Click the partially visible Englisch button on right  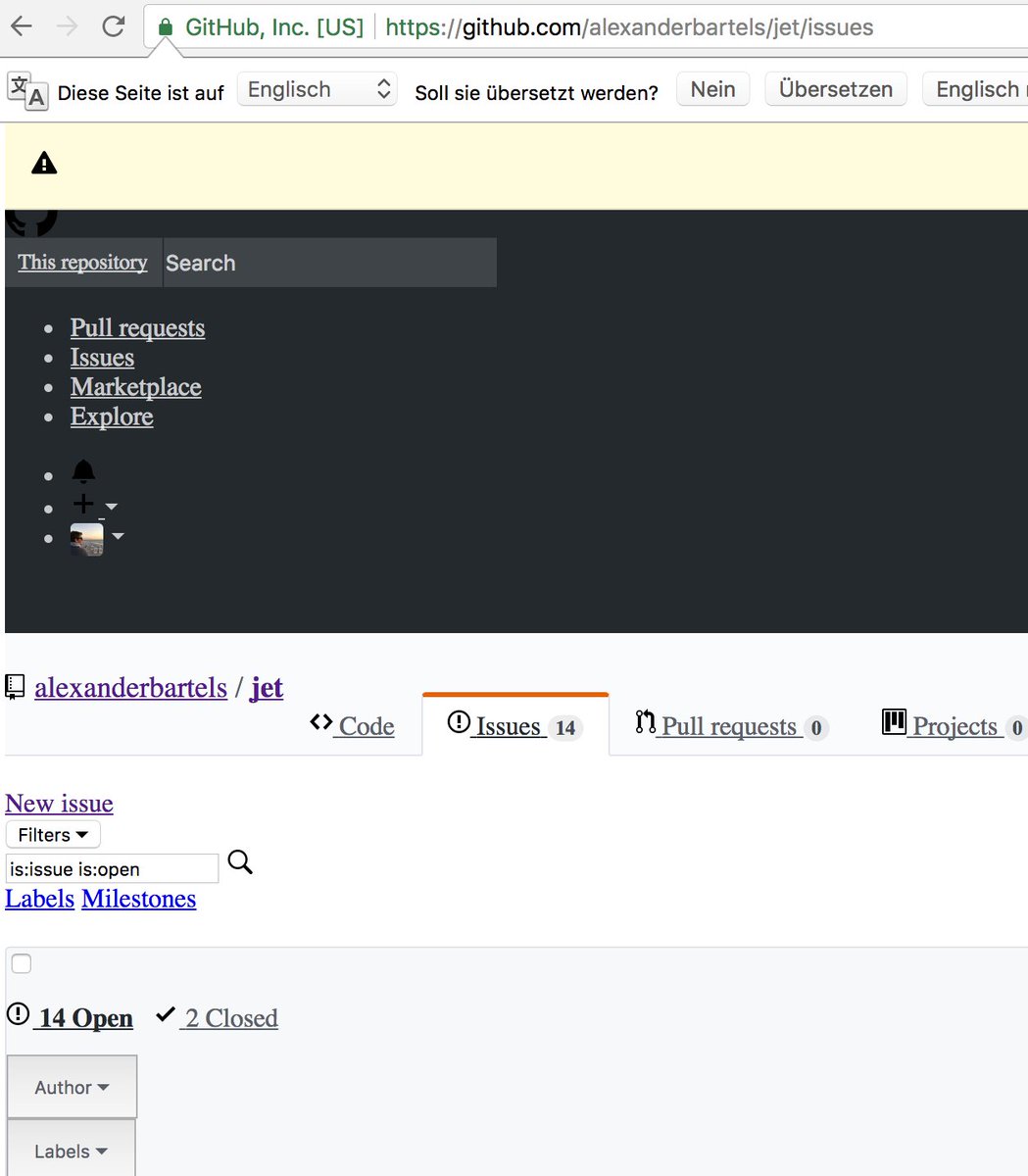point(976,89)
